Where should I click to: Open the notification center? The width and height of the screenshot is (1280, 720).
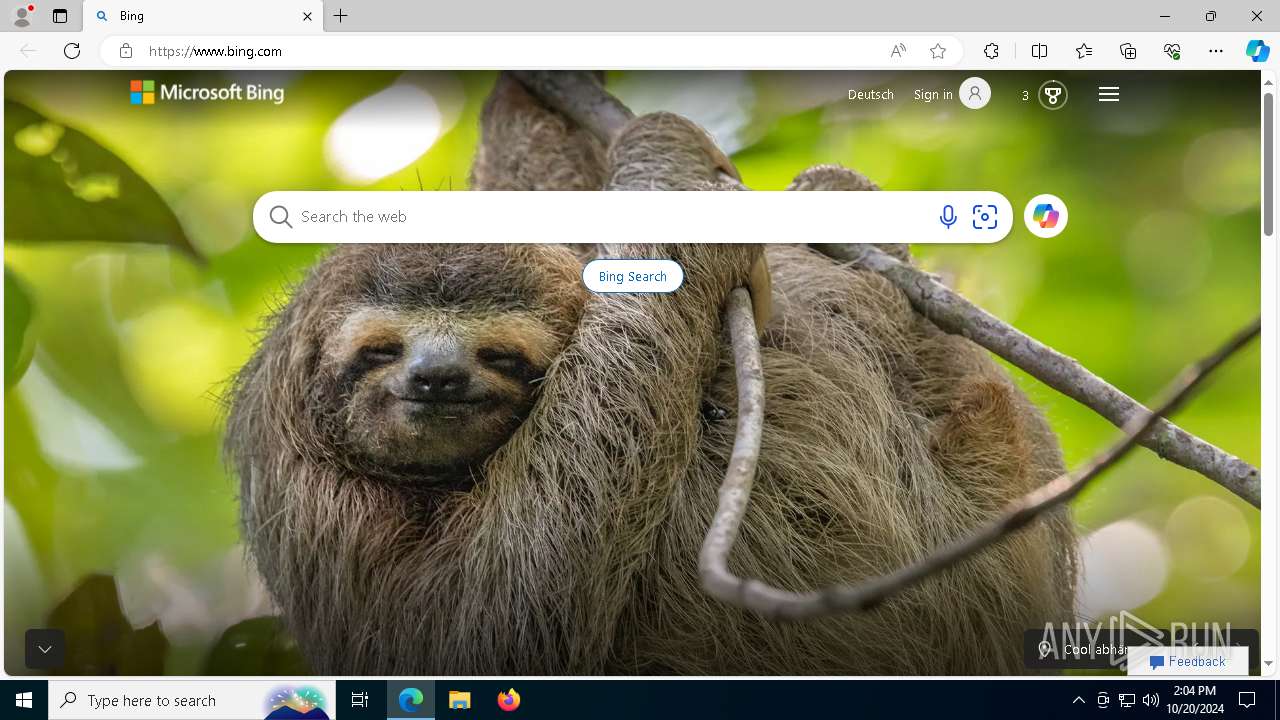(1247, 700)
